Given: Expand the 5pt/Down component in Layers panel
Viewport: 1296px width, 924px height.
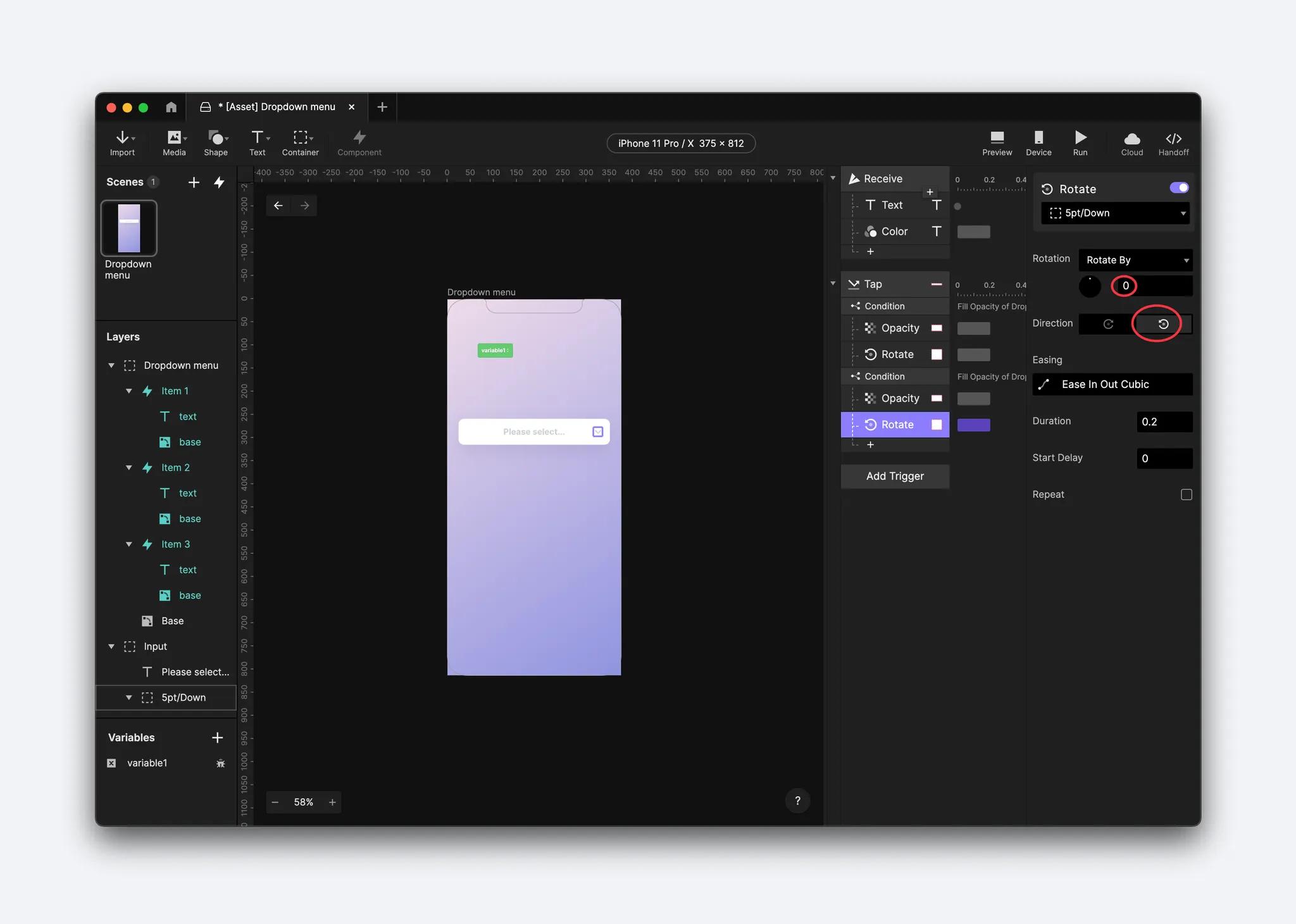Looking at the screenshot, I should click(x=129, y=697).
